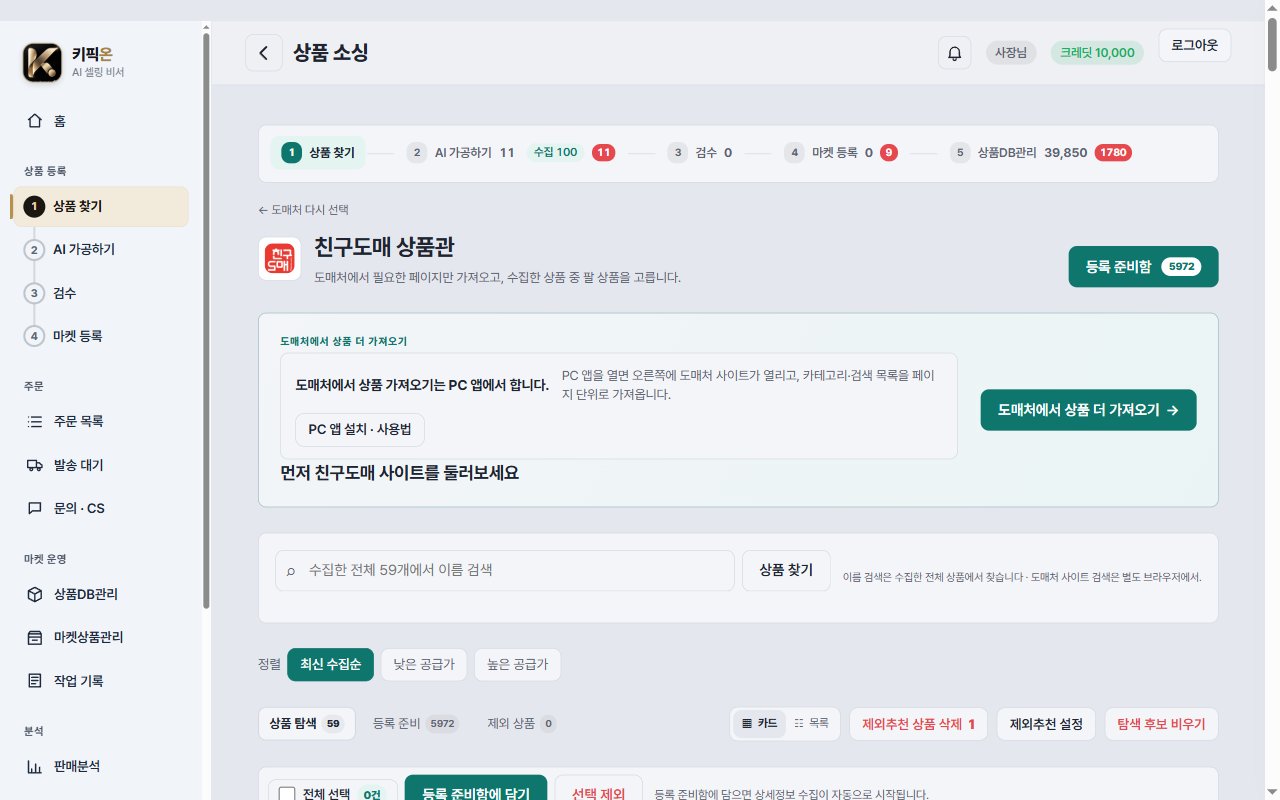The image size is (1280, 800).
Task: Open 제외추천 설정
Action: (1046, 724)
